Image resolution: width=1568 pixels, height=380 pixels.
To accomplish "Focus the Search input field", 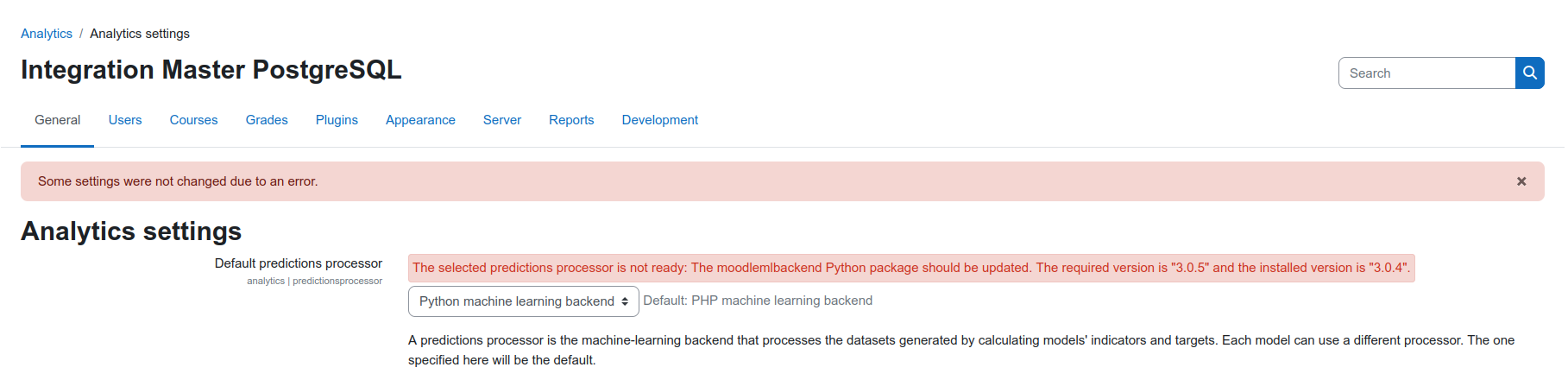I will pyautogui.click(x=1426, y=73).
